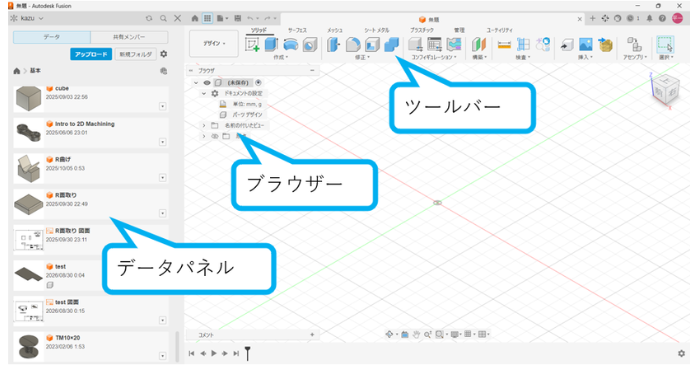Switch to the 共有メンバー tab
Image resolution: width=698 pixels, height=365 pixels.
pyautogui.click(x=129, y=37)
